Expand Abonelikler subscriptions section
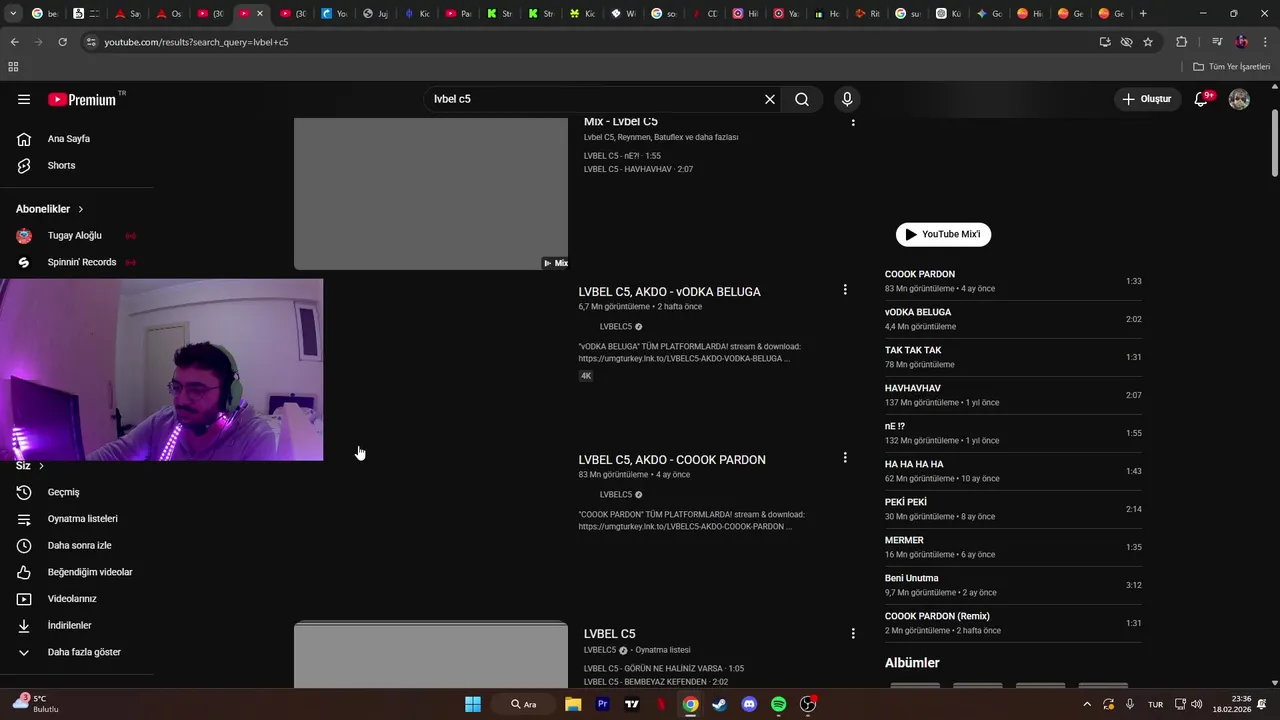Viewport: 1280px width, 720px height. tap(50, 209)
